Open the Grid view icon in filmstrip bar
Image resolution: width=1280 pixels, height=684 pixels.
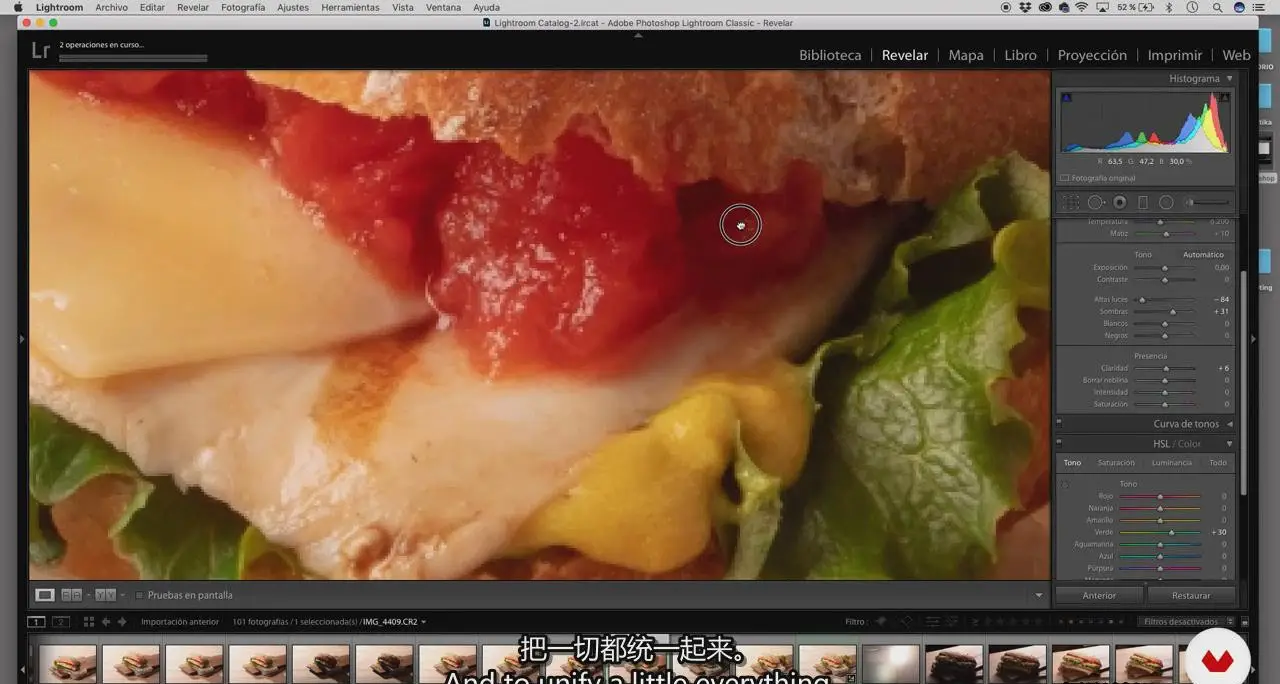pos(89,622)
